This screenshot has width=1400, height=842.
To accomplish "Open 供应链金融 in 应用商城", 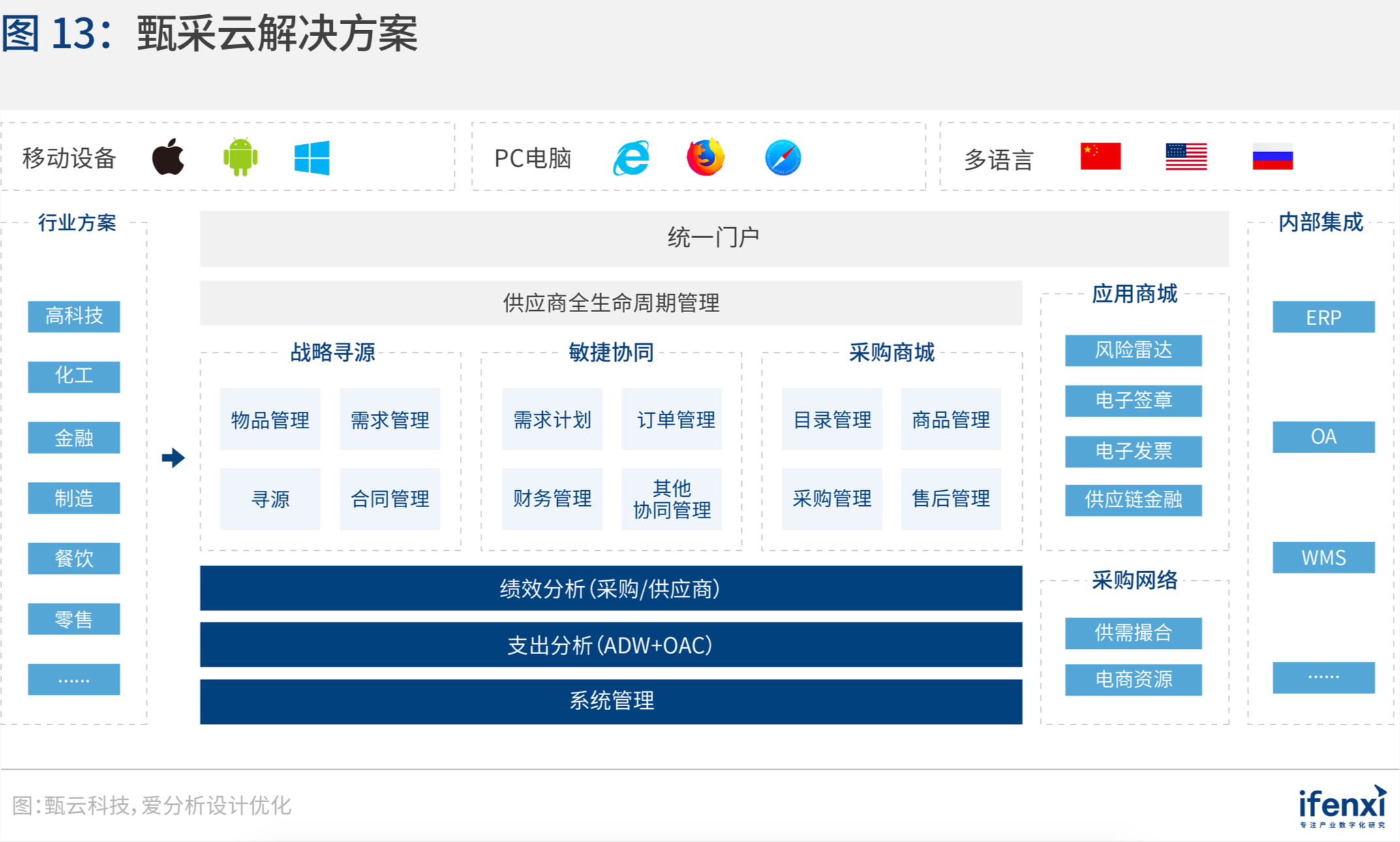I will pyautogui.click(x=1133, y=501).
